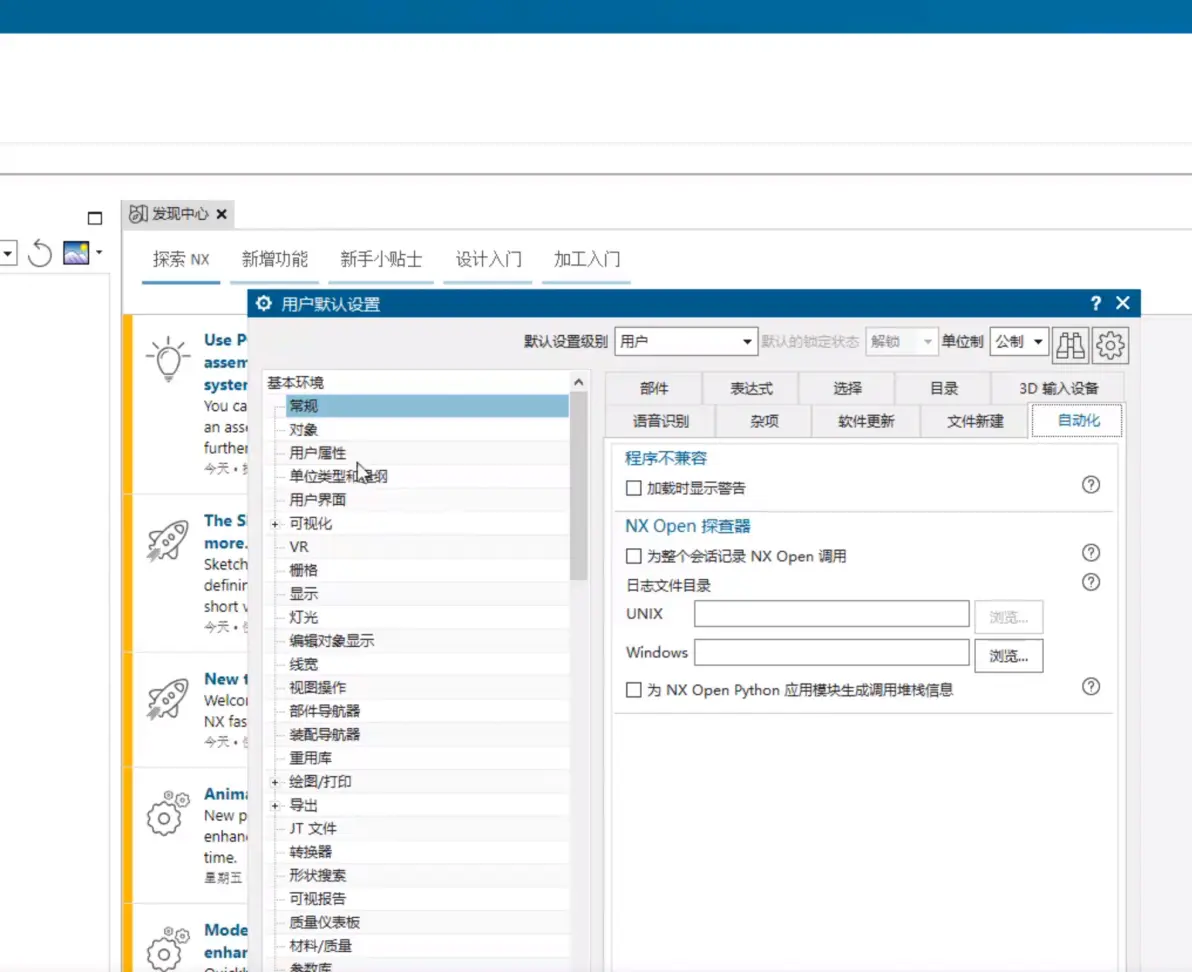
Task: Select 常规 in the tree
Action: (426, 406)
